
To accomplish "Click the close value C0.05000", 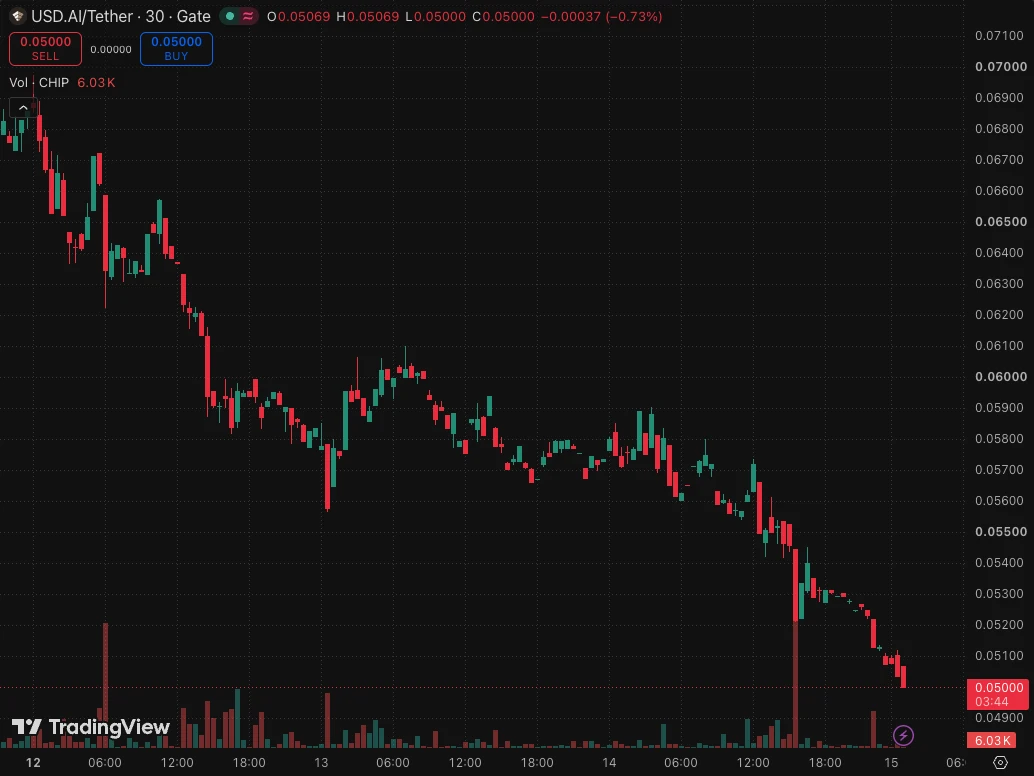I will coord(503,16).
